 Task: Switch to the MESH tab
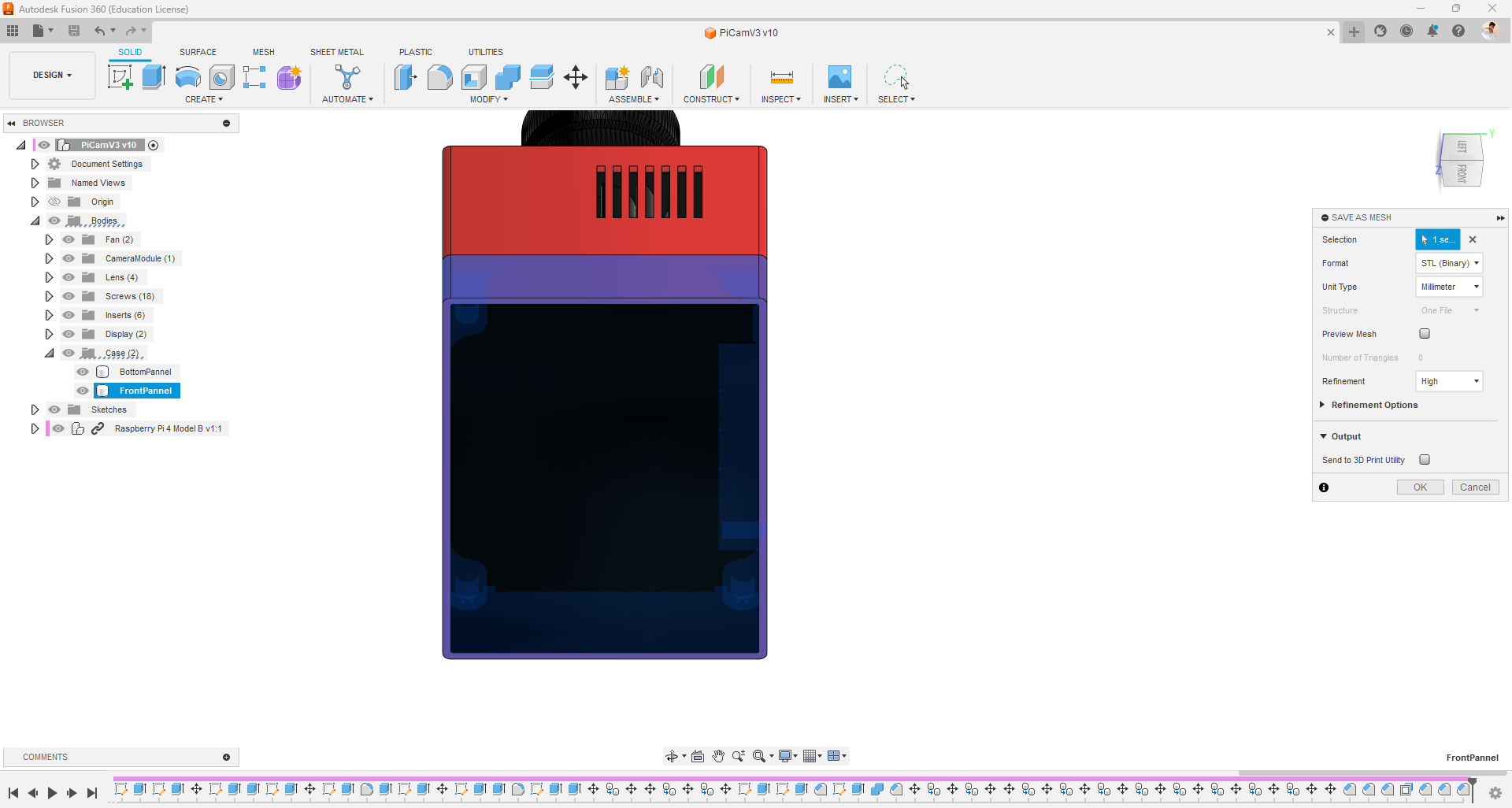[x=264, y=52]
